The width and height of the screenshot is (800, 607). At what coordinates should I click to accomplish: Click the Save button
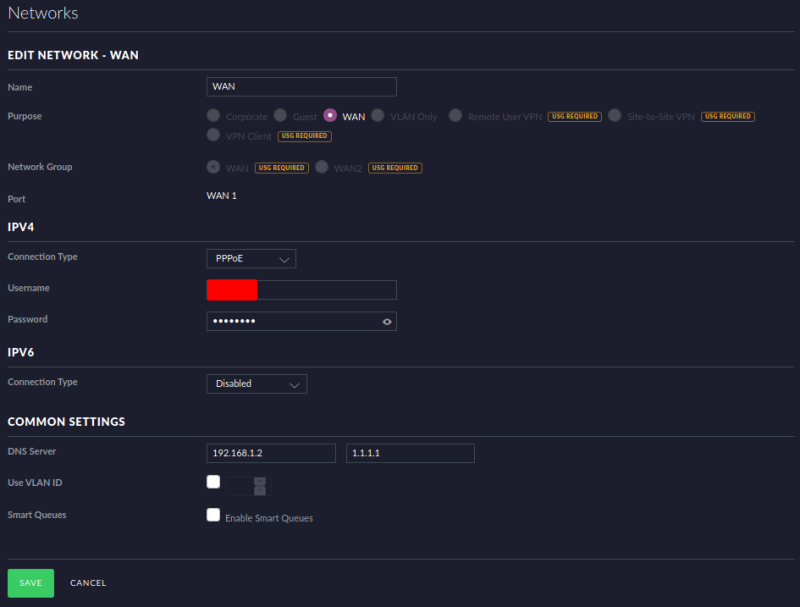31,583
